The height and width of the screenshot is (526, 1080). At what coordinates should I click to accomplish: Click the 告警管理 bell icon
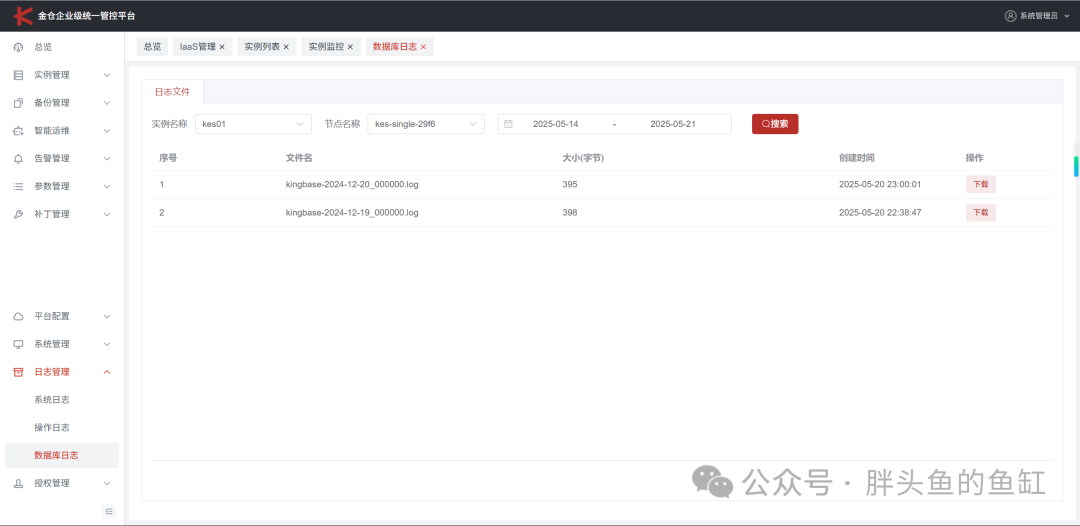click(19, 158)
